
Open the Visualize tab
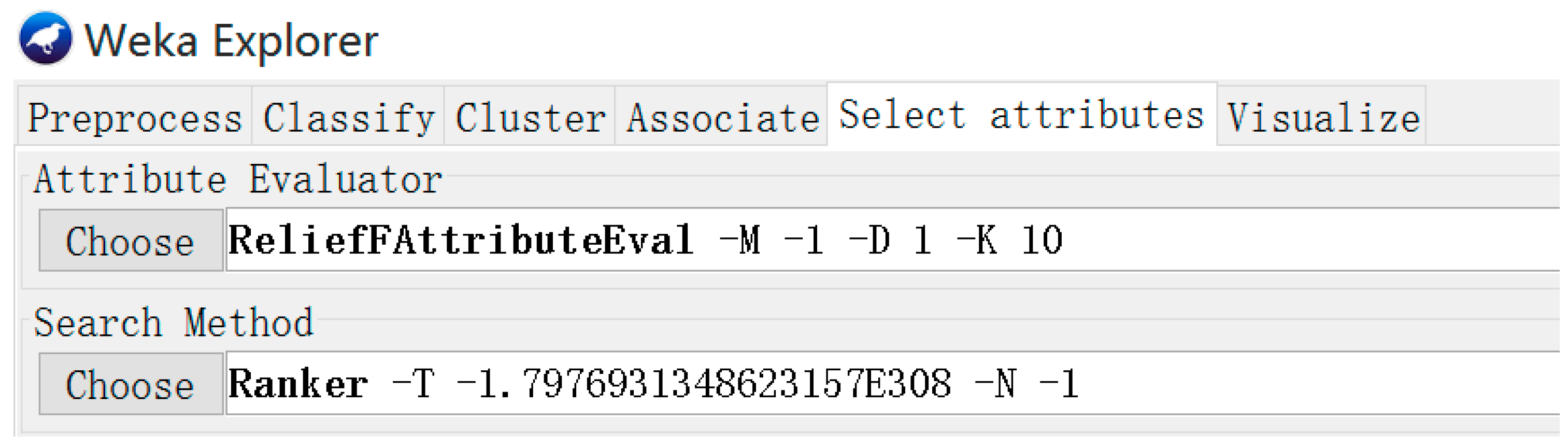pos(1322,117)
